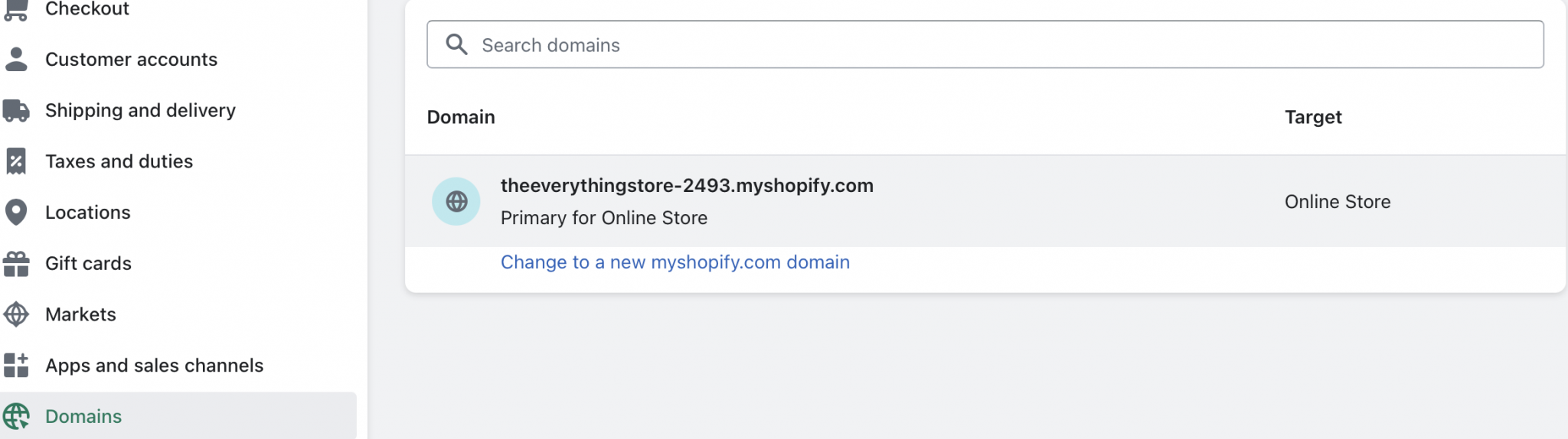1568x439 pixels.
Task: Click the Target column header
Action: point(1312,117)
